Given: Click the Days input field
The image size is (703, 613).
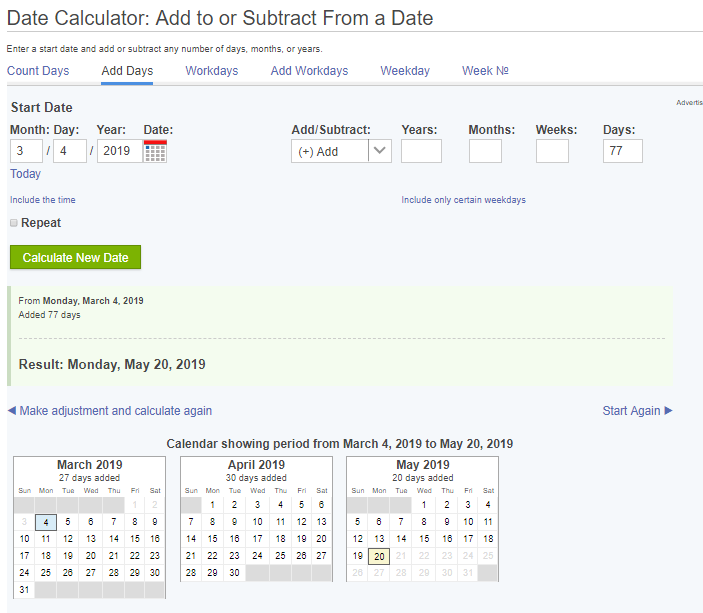Looking at the screenshot, I should coord(622,151).
